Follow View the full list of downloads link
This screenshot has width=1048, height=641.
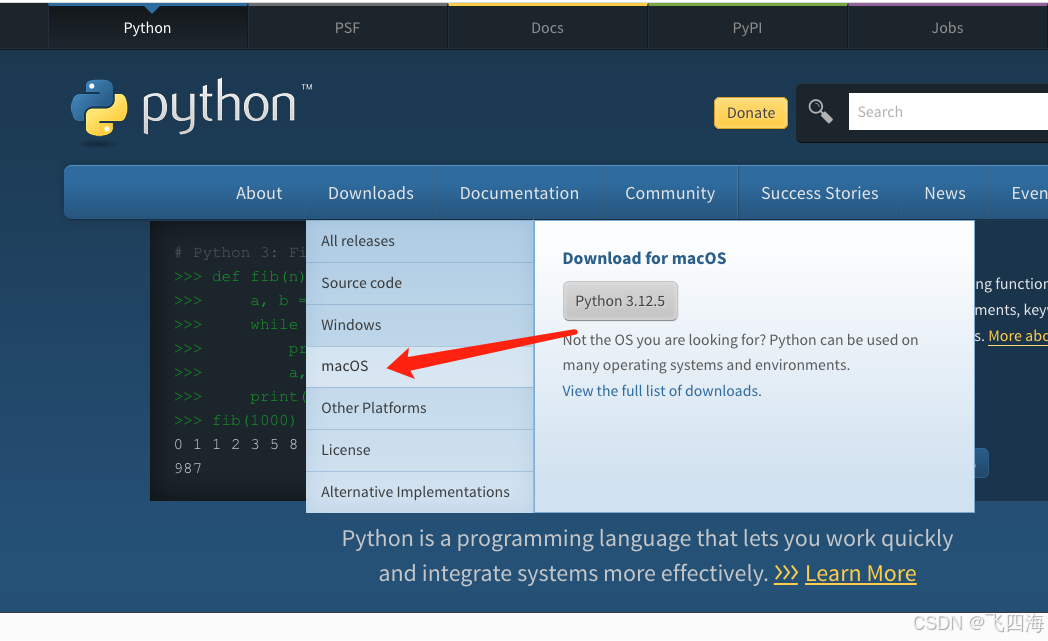pos(662,391)
